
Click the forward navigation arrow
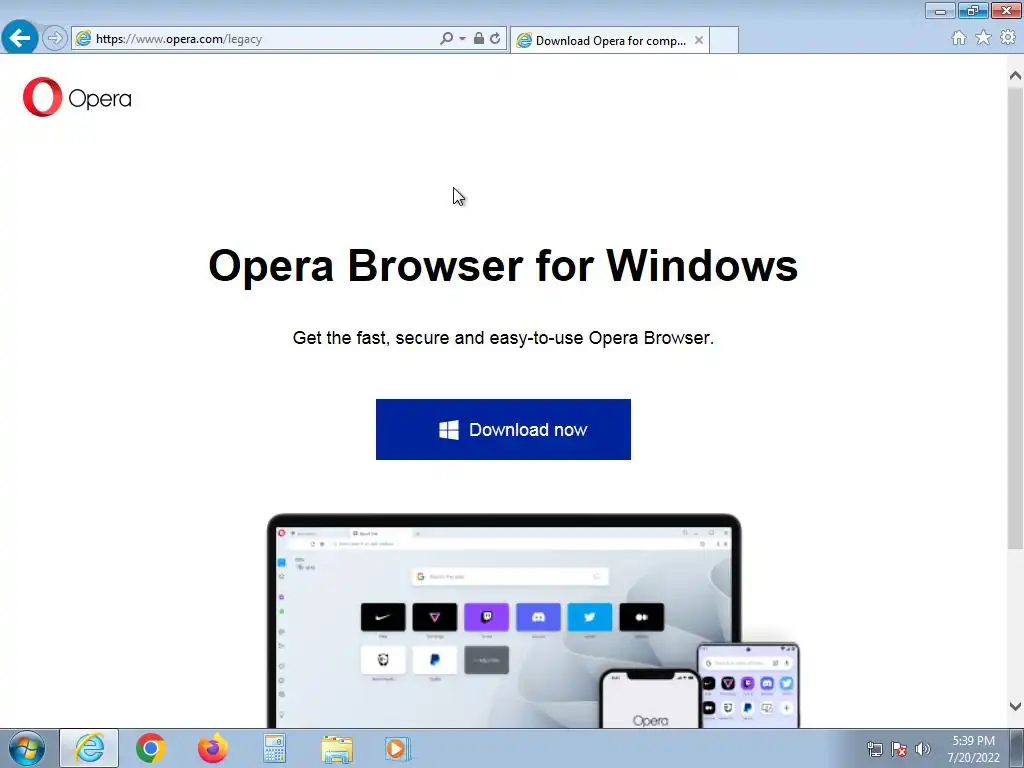[55, 39]
